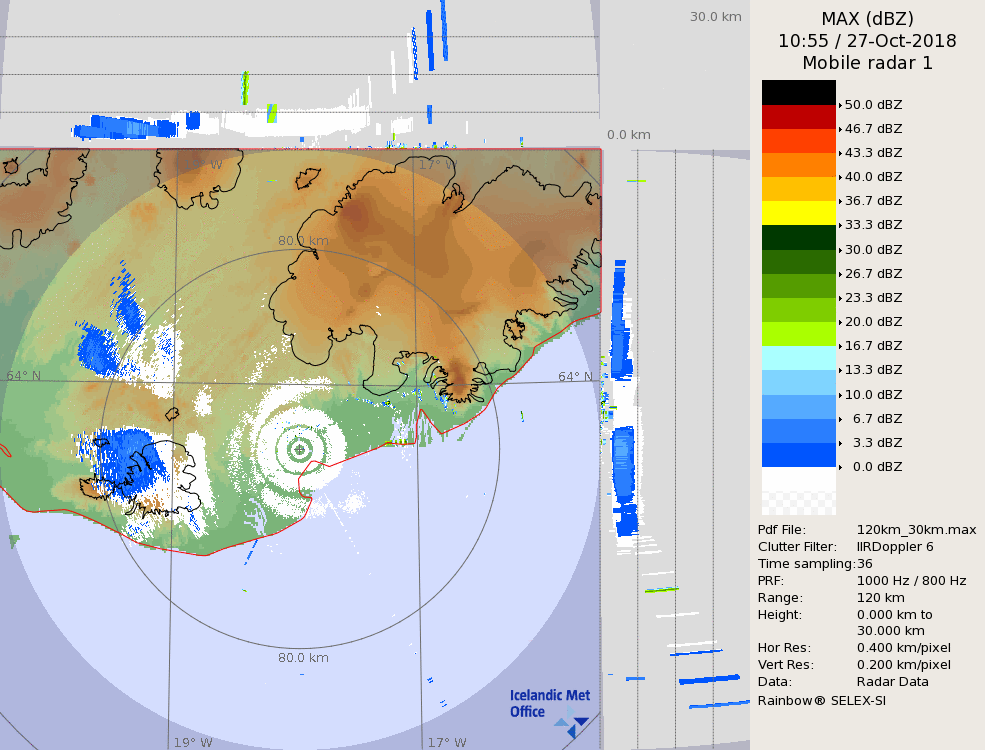
Task: Pick the pale cyan legend swatch
Action: pos(798,358)
